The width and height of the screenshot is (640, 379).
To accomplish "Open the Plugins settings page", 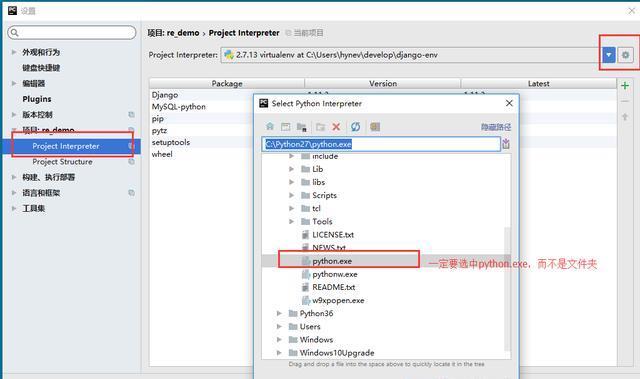I will click(x=37, y=99).
